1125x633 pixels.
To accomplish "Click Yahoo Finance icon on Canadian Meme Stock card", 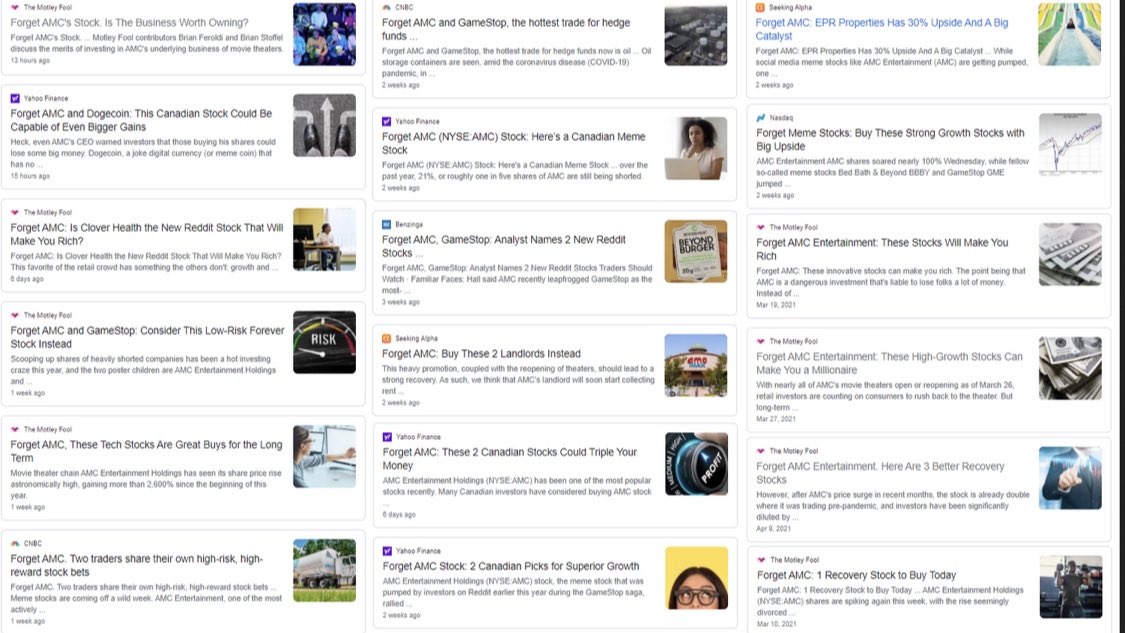I will click(387, 121).
